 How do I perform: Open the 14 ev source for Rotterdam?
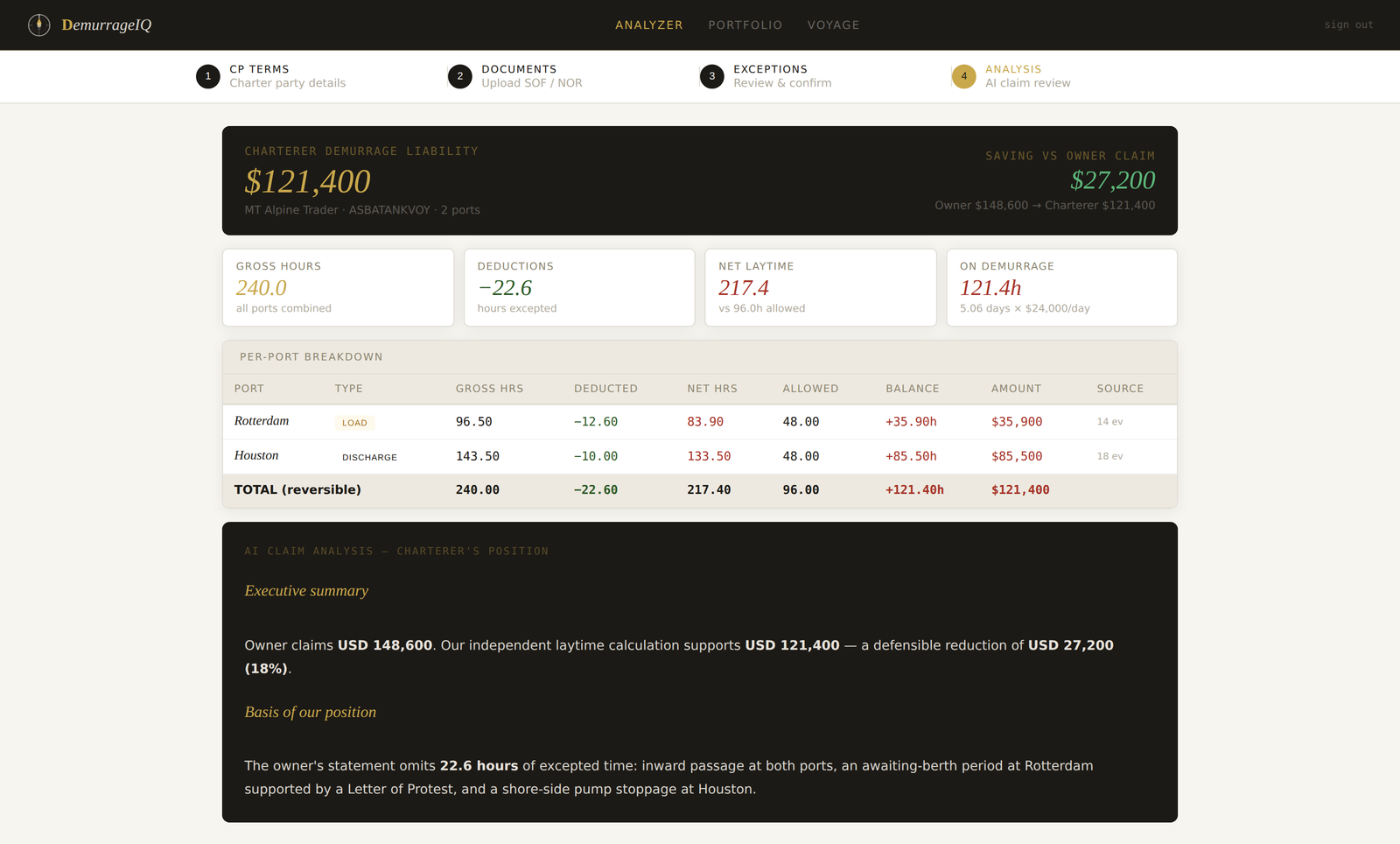pos(1109,422)
